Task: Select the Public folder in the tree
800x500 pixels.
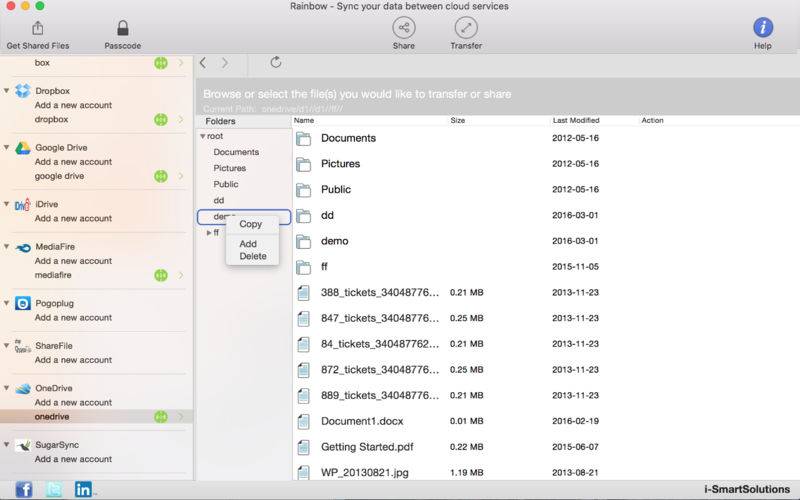Action: click(x=226, y=184)
